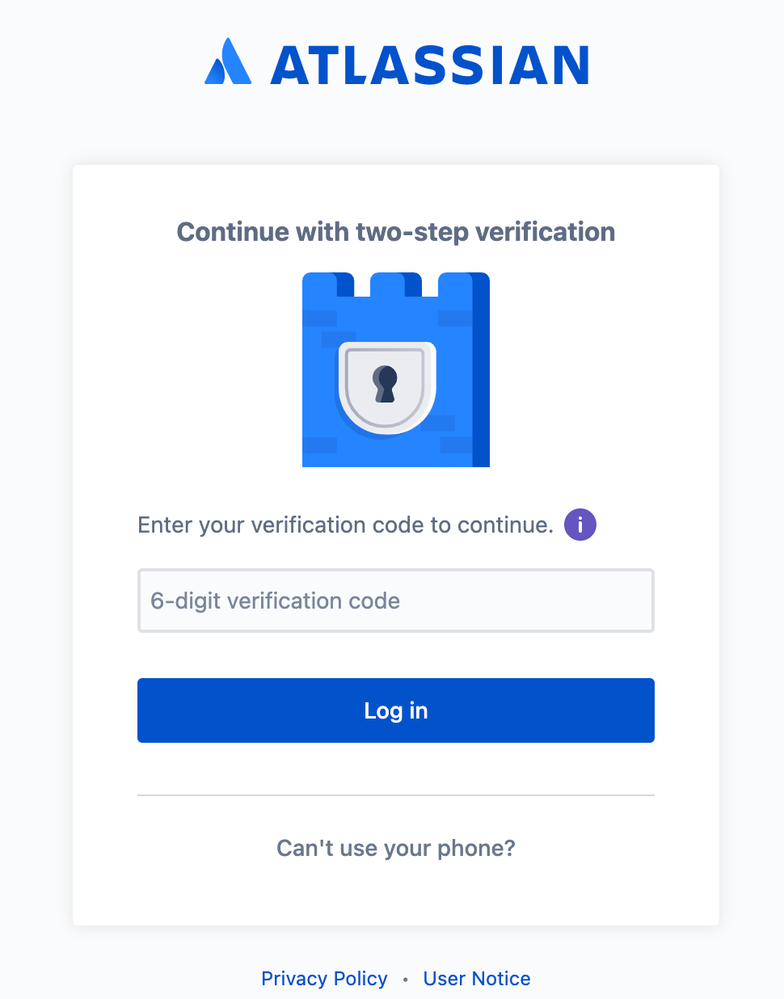Image resolution: width=784 pixels, height=999 pixels.
Task: Click the right battlement of the castle
Action: (x=464, y=284)
